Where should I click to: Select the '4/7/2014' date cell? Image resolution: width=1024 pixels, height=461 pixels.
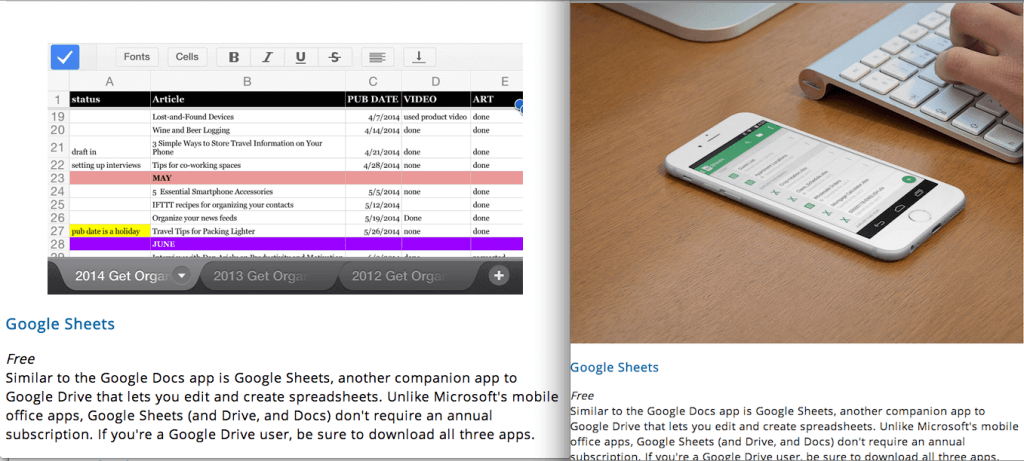pos(373,117)
